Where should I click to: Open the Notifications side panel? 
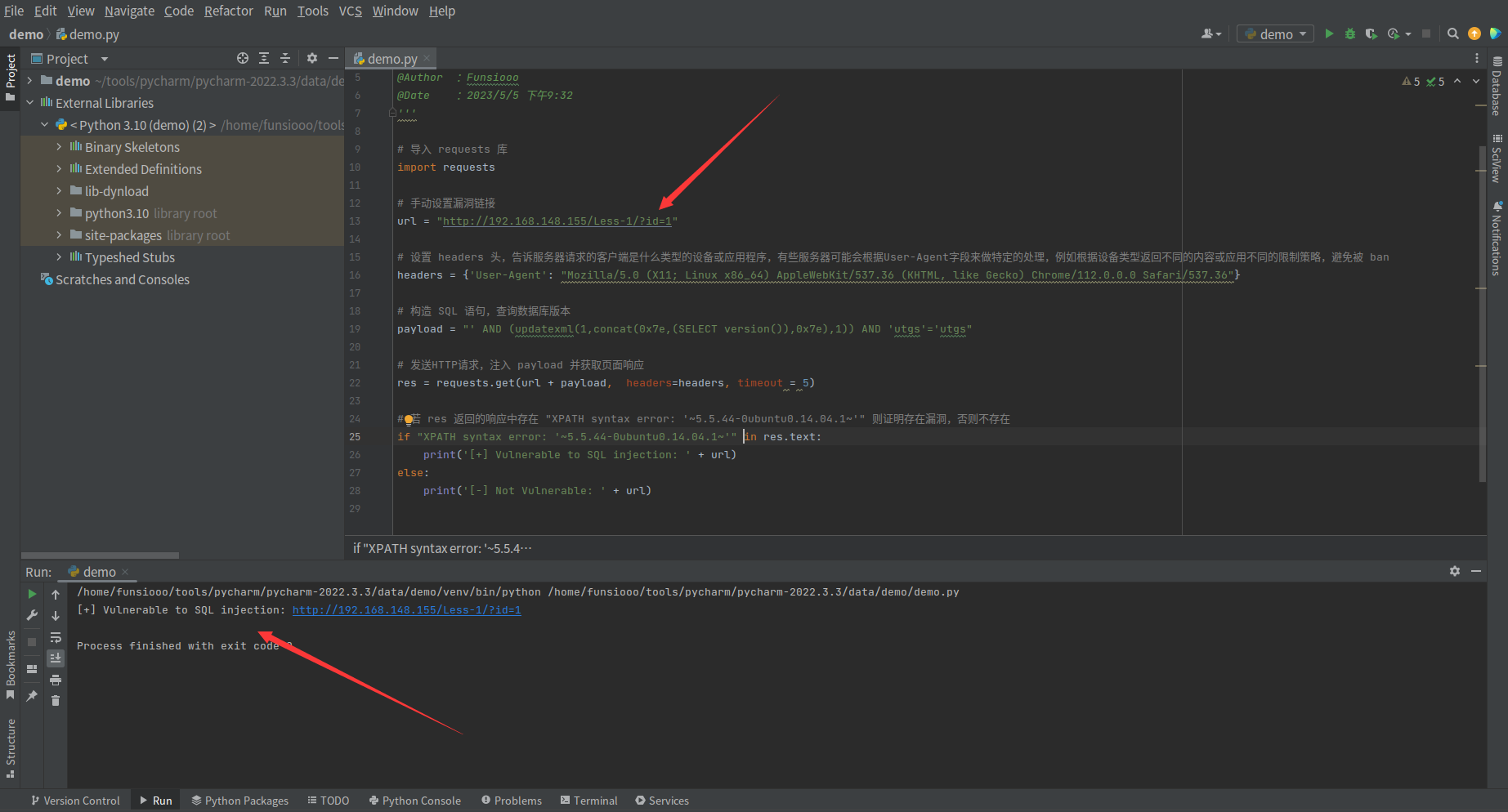click(1497, 238)
